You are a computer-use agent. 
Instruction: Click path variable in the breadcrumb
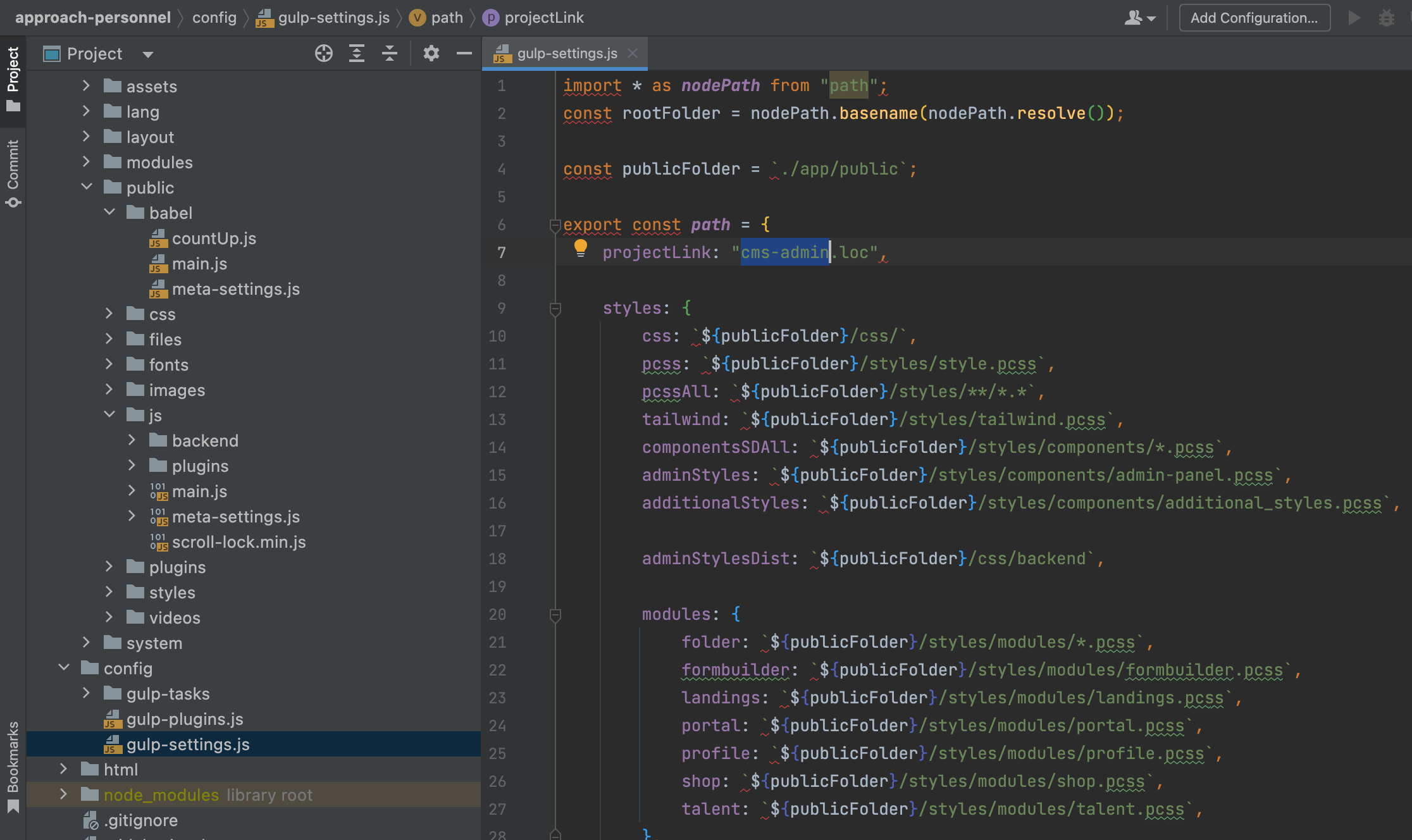[x=436, y=18]
